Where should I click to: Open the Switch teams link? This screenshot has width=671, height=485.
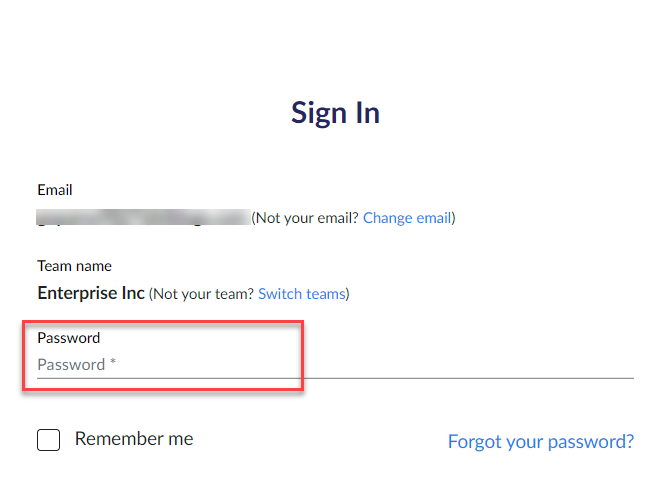302,294
